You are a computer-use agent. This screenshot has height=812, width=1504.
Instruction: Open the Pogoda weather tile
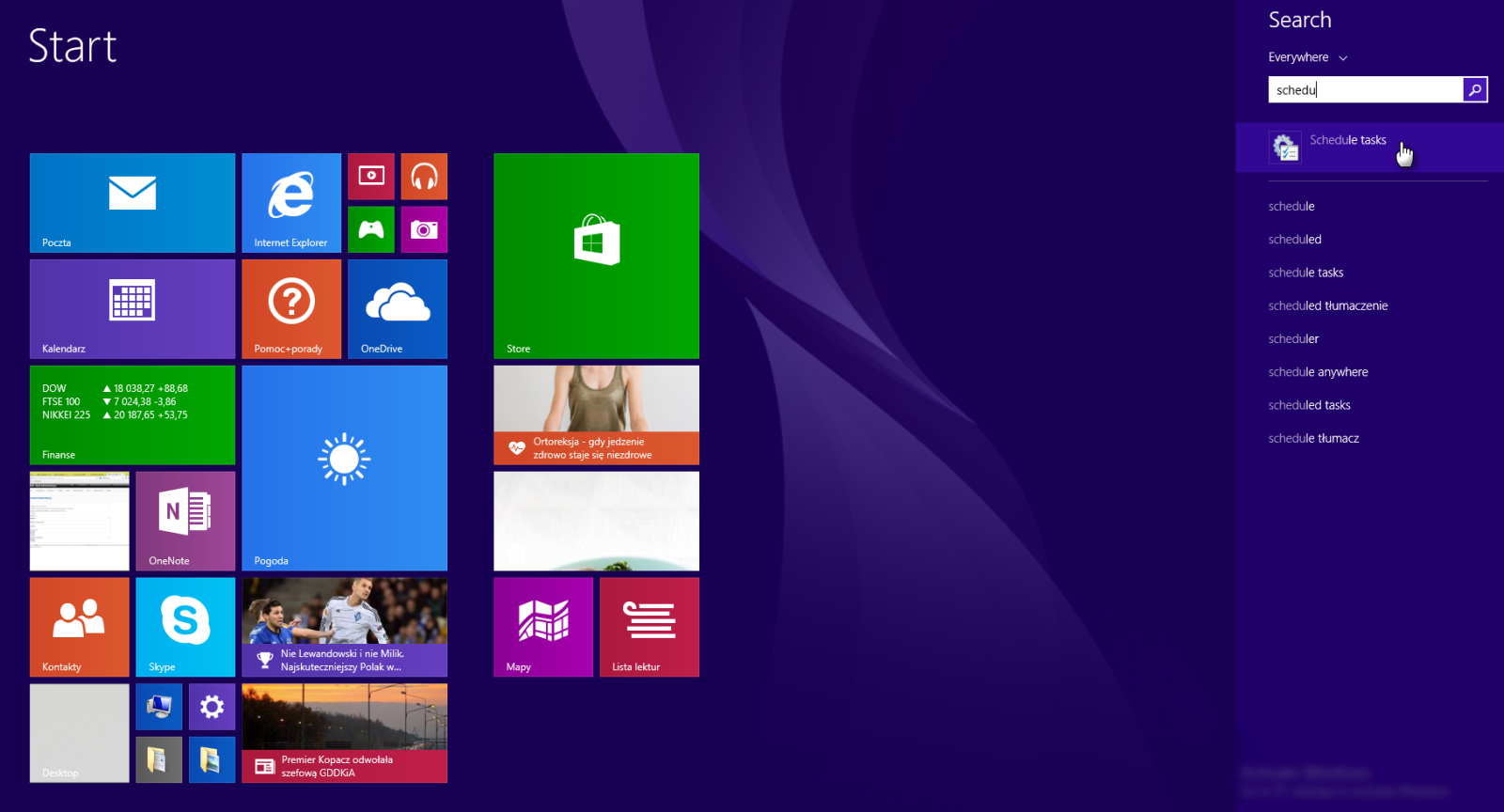click(345, 468)
